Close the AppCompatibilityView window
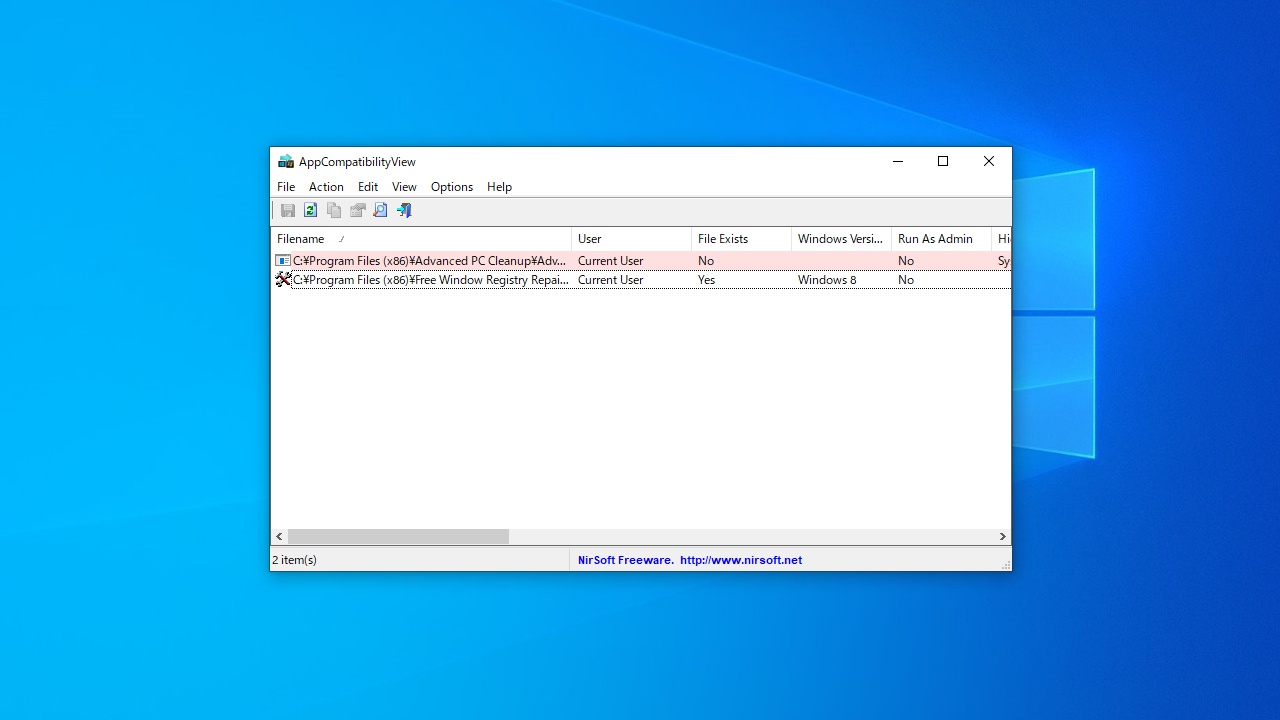 (988, 162)
